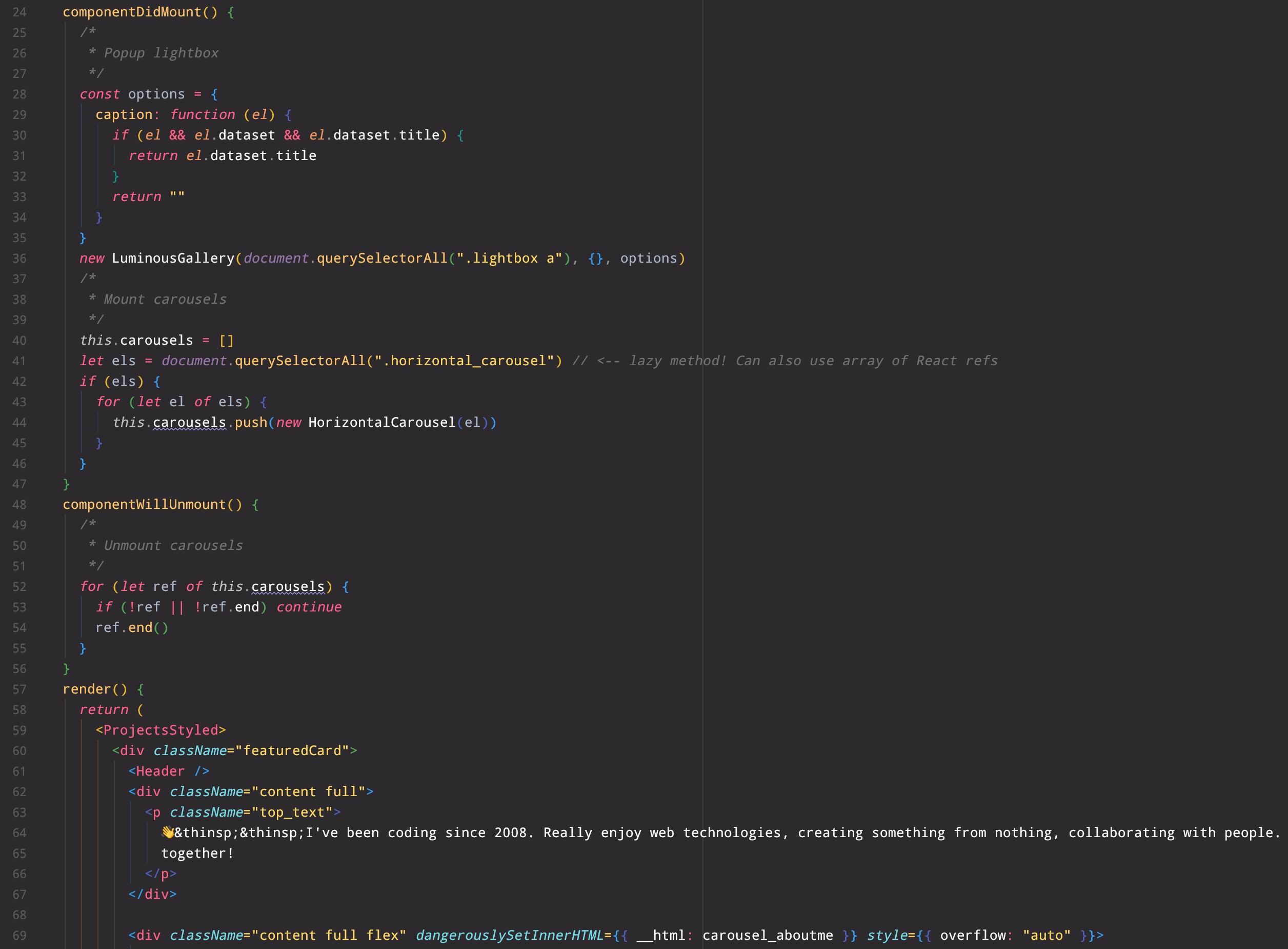Viewport: 1288px width, 949px height.
Task: Click line number 57 beside render()
Action: tap(19, 689)
